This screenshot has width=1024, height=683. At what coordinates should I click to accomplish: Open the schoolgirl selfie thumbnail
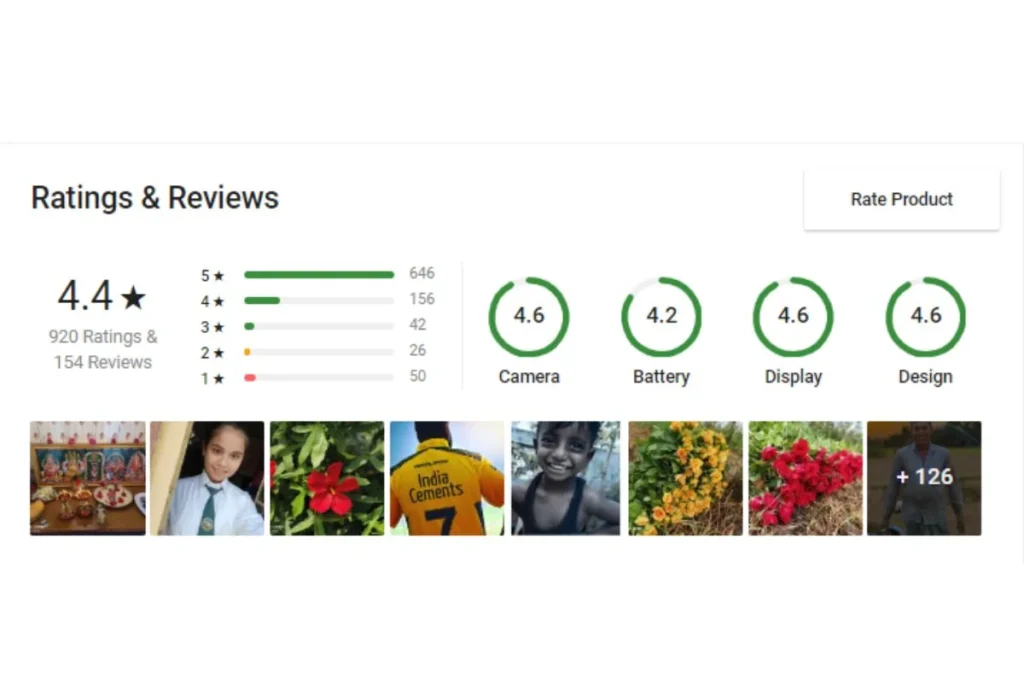tap(207, 478)
